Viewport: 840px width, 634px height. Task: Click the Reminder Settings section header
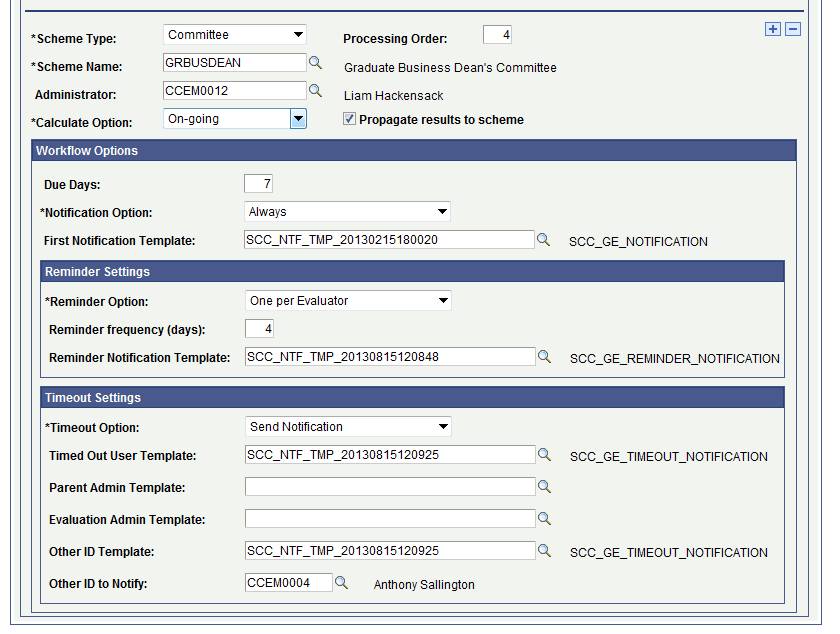[x=412, y=272]
